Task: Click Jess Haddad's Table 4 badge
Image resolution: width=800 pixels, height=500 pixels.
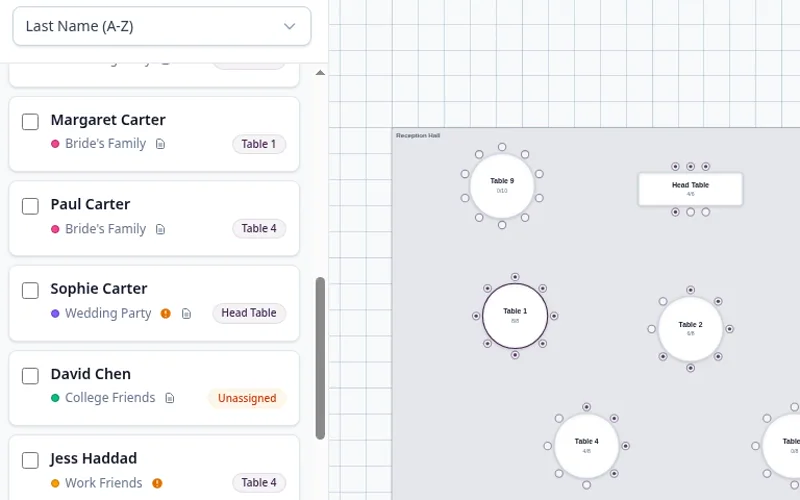Action: coord(259,482)
